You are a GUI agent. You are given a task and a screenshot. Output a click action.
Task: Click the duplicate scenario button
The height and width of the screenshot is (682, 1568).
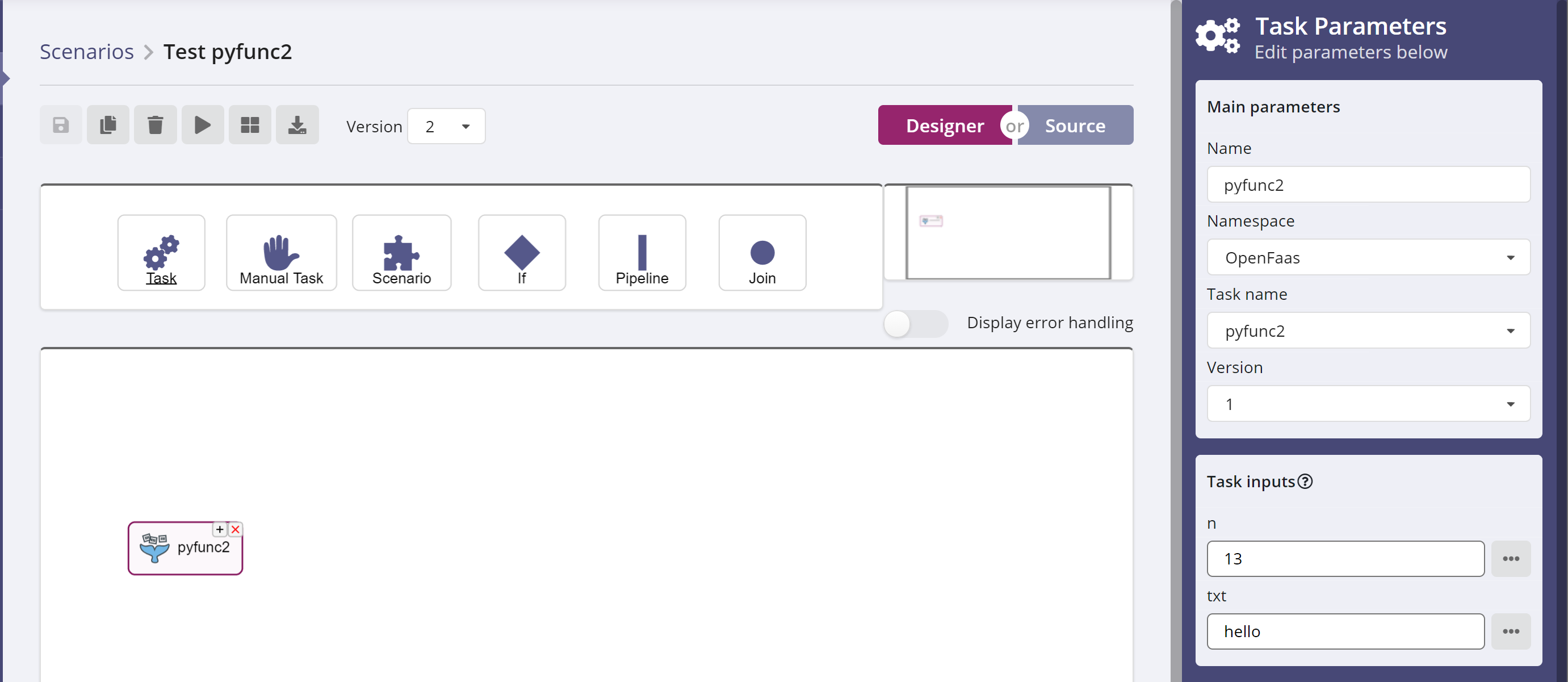pos(108,125)
